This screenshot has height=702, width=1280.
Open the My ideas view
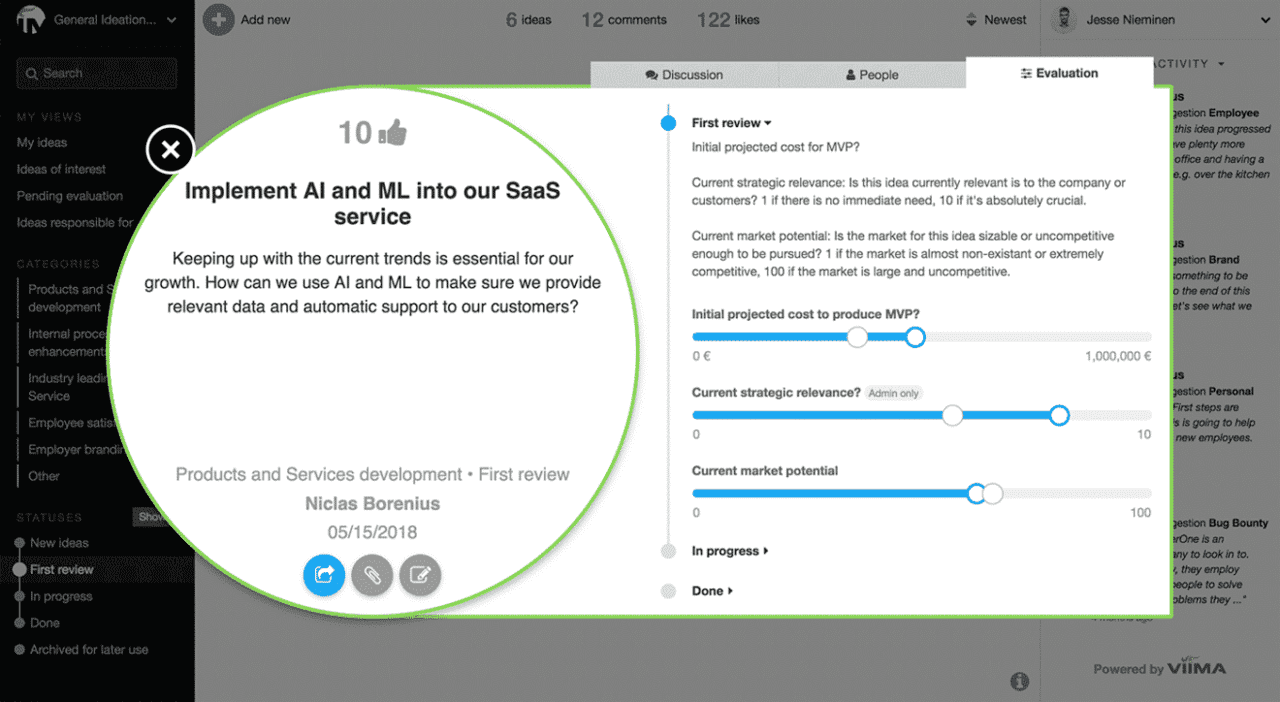click(42, 143)
